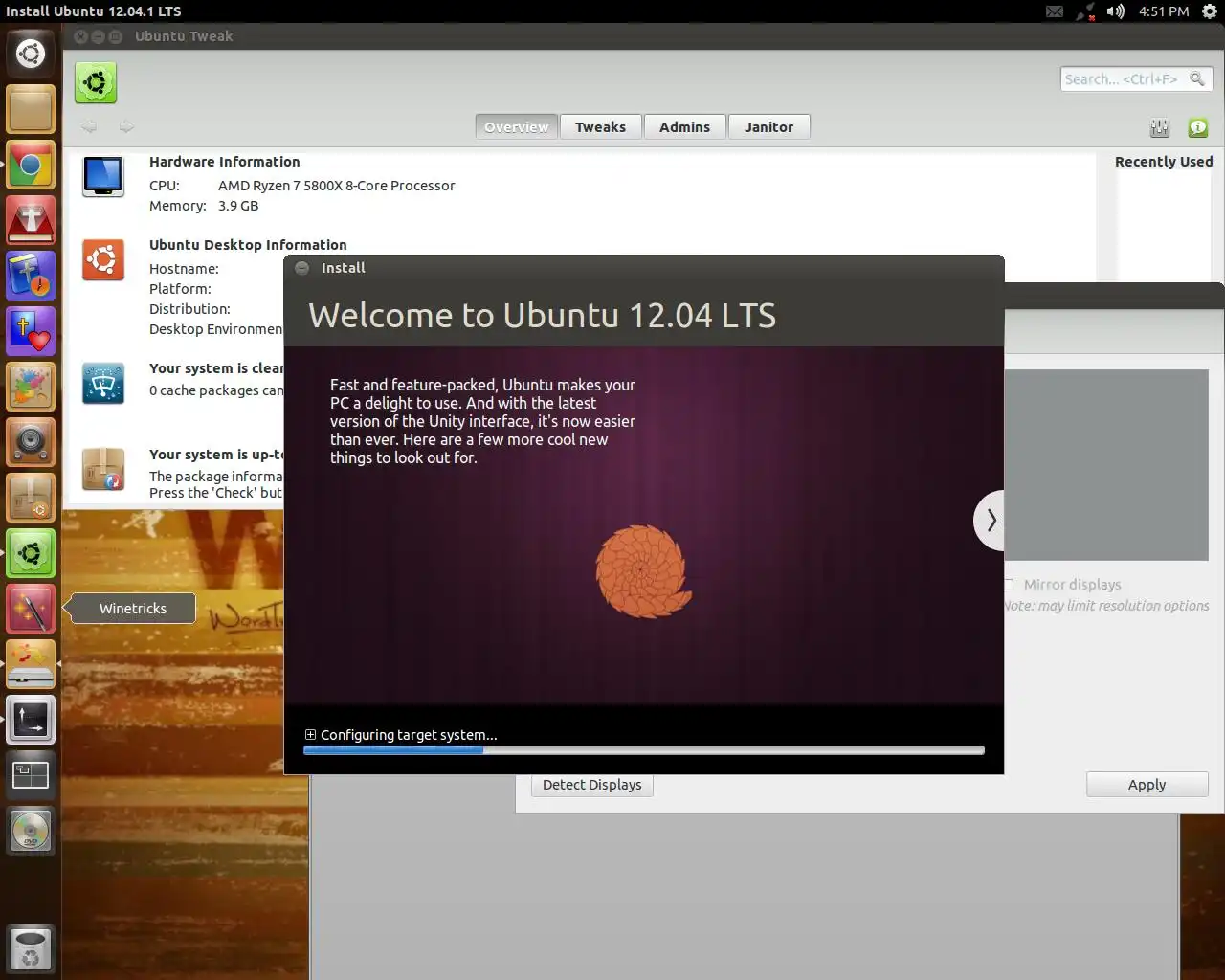
Task: Click the system up-to-date package icon
Action: pyautogui.click(x=103, y=470)
